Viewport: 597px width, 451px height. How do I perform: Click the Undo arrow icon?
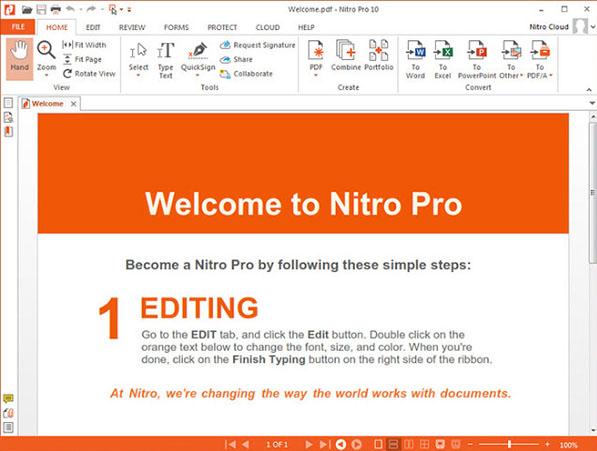[x=70, y=9]
